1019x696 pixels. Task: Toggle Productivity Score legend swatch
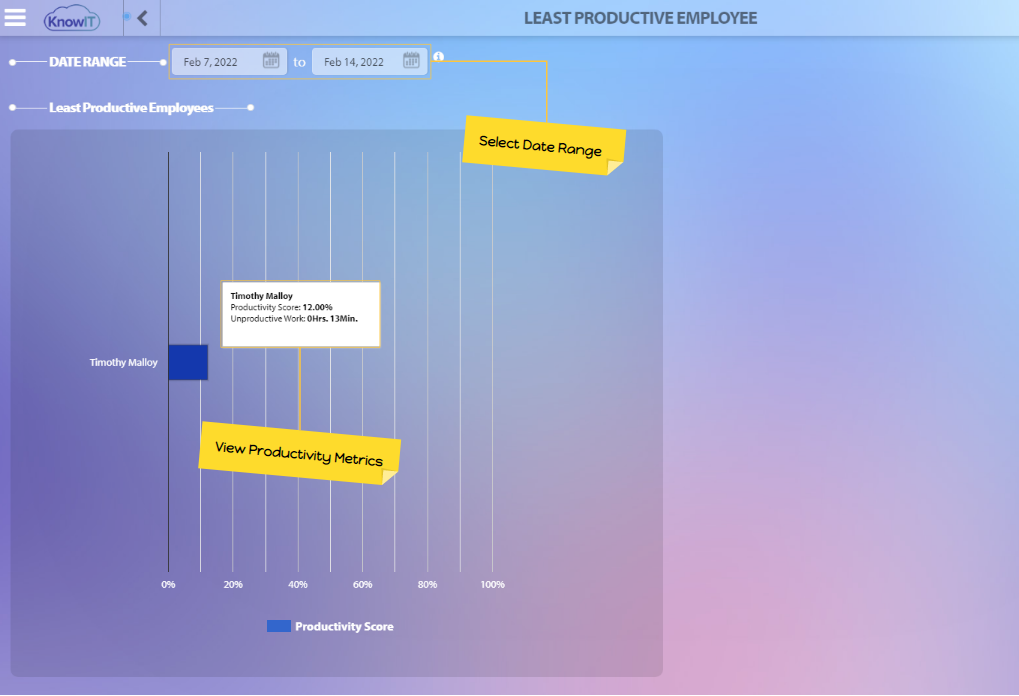[279, 626]
